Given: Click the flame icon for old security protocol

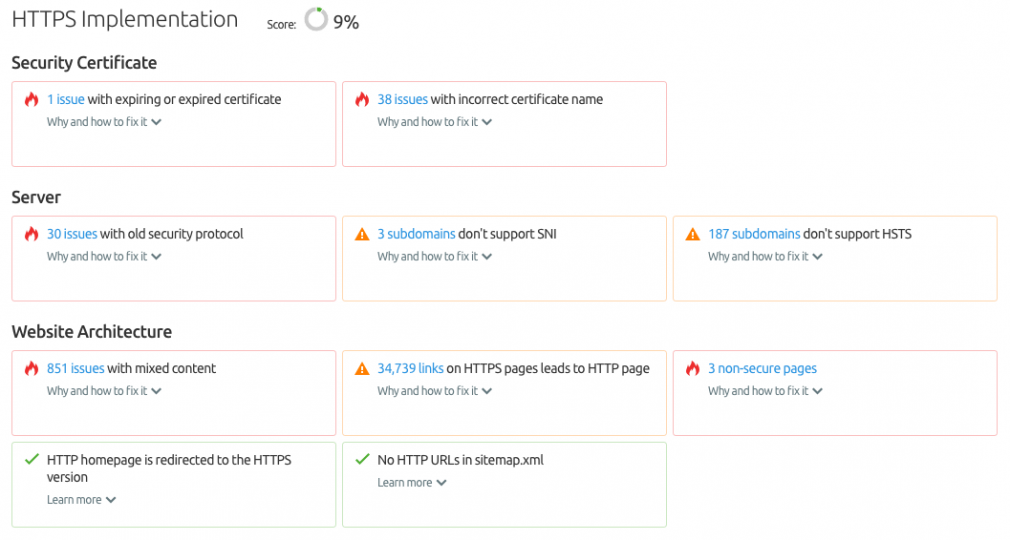Looking at the screenshot, I should 32,234.
